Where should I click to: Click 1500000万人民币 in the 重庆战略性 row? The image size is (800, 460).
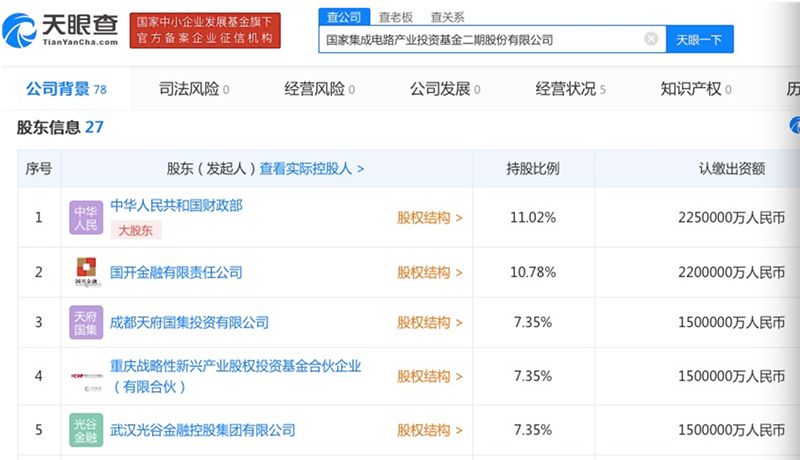coord(732,376)
